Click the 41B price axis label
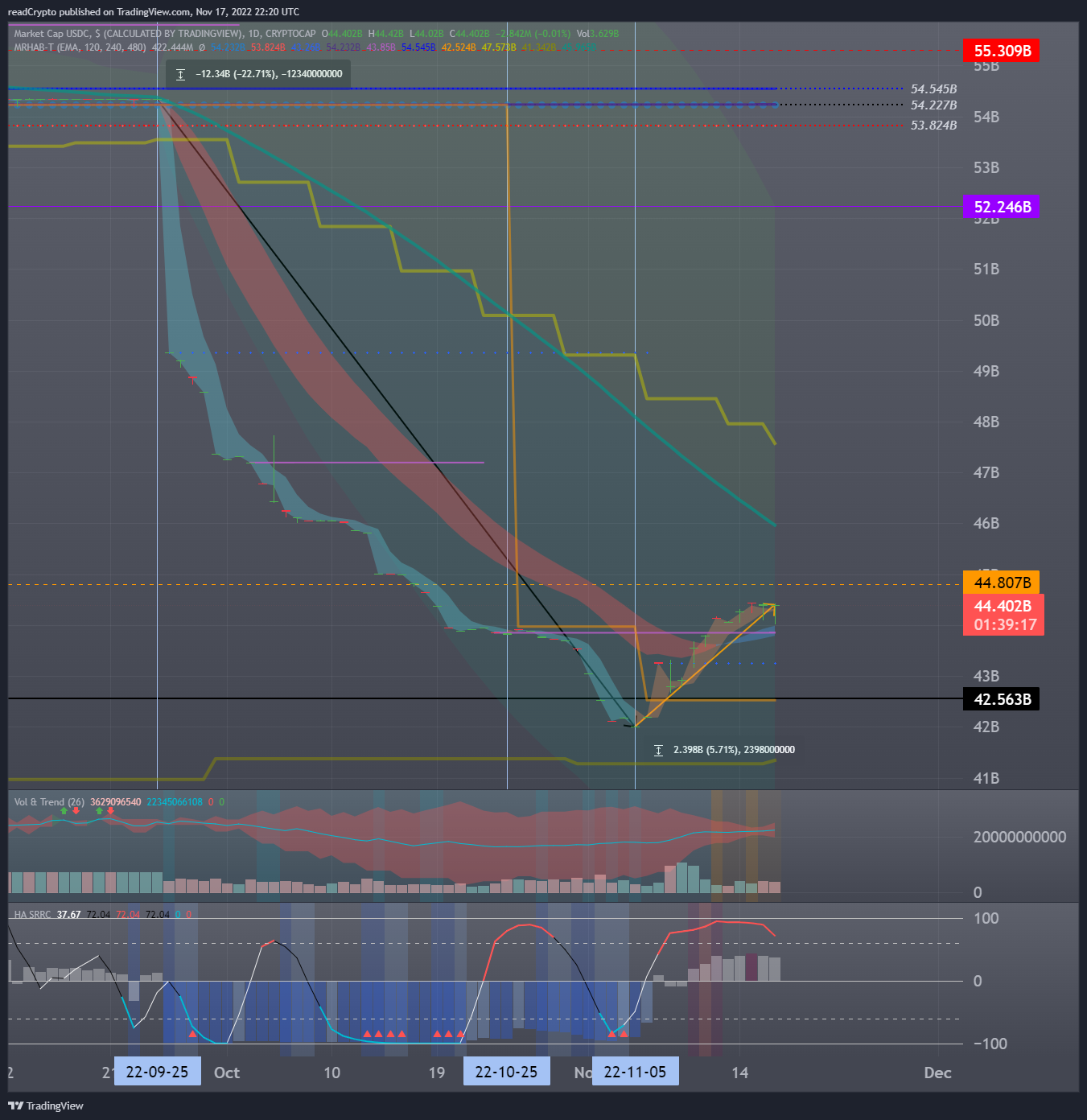 (986, 778)
